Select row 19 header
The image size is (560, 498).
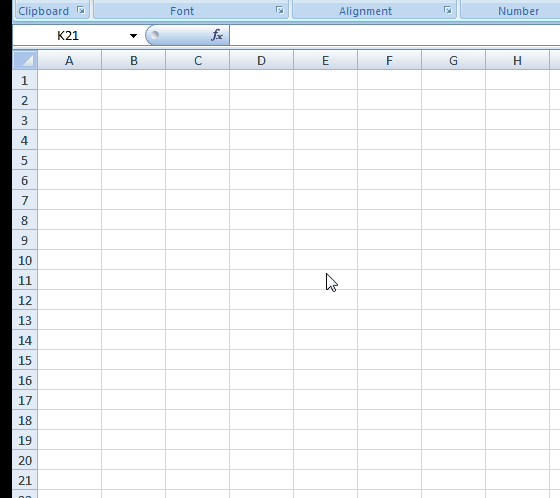[x=25, y=440]
